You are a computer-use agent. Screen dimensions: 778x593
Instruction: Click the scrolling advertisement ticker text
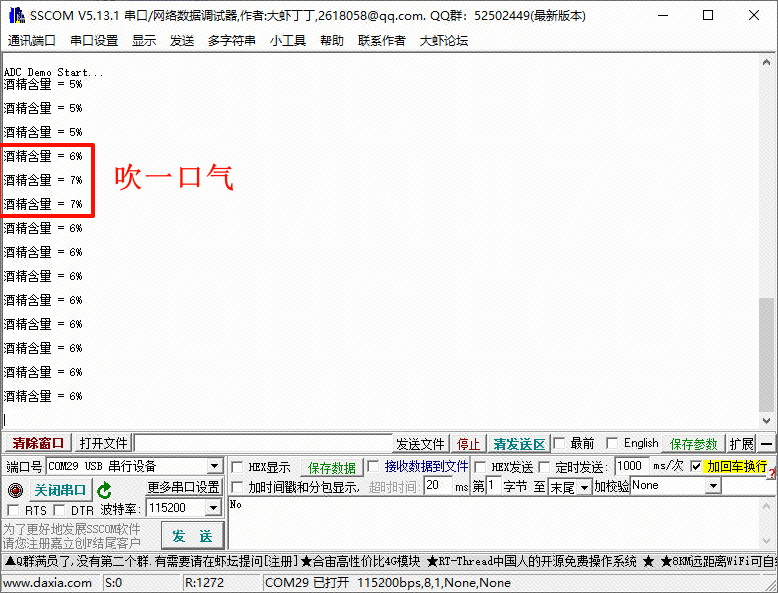(389, 561)
